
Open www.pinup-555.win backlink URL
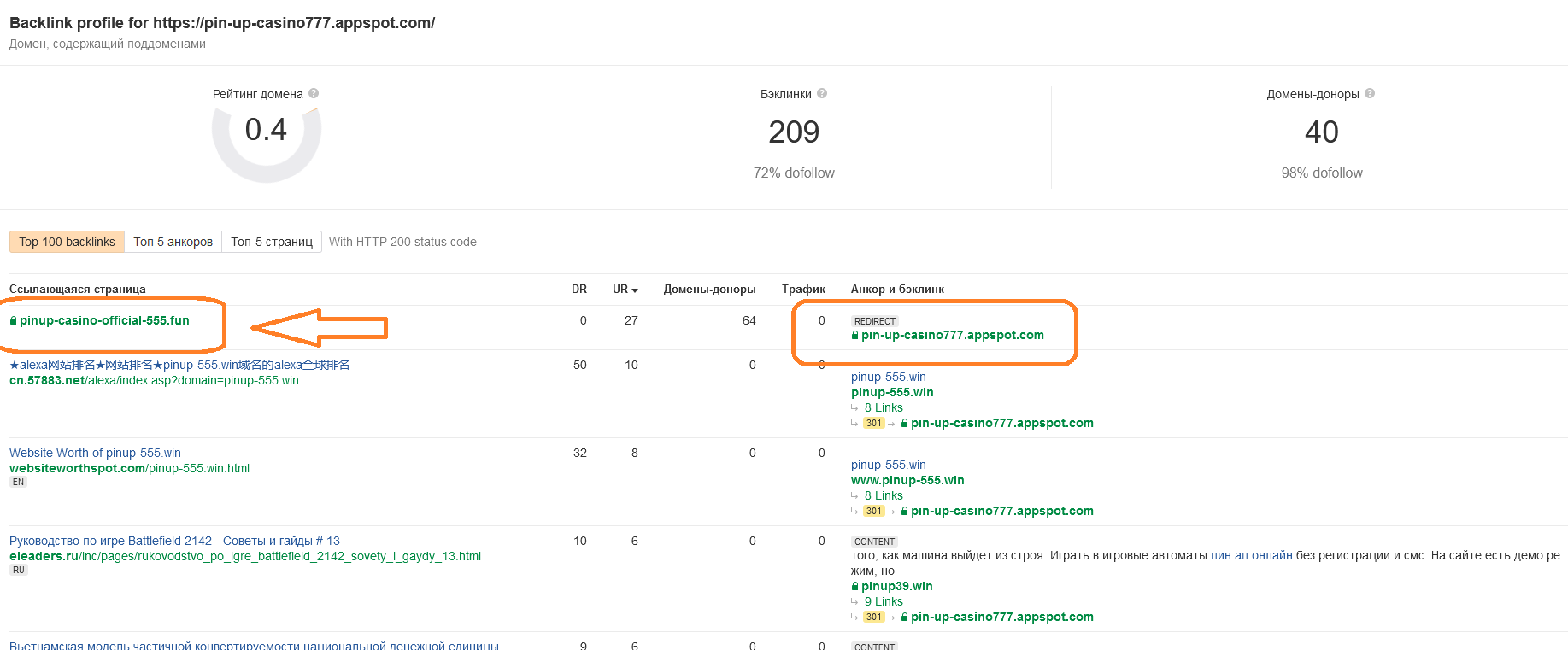(x=907, y=480)
